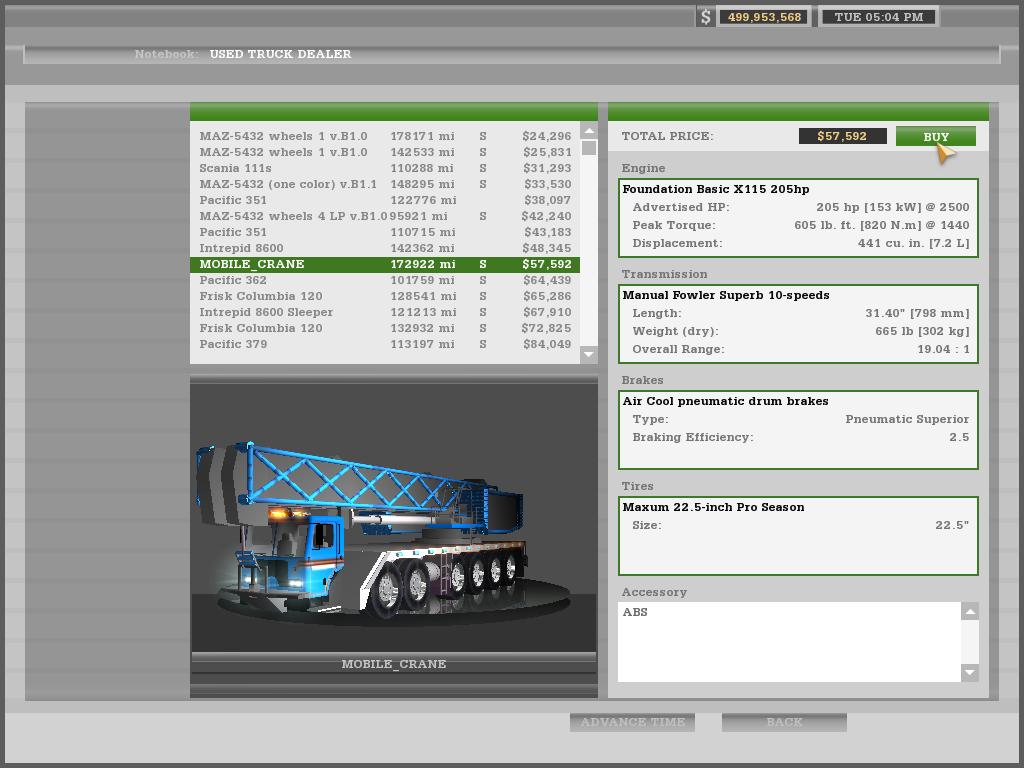Viewport: 1024px width, 768px height.
Task: Click the Foundation Basic X115 engine panel
Action: coord(798,217)
